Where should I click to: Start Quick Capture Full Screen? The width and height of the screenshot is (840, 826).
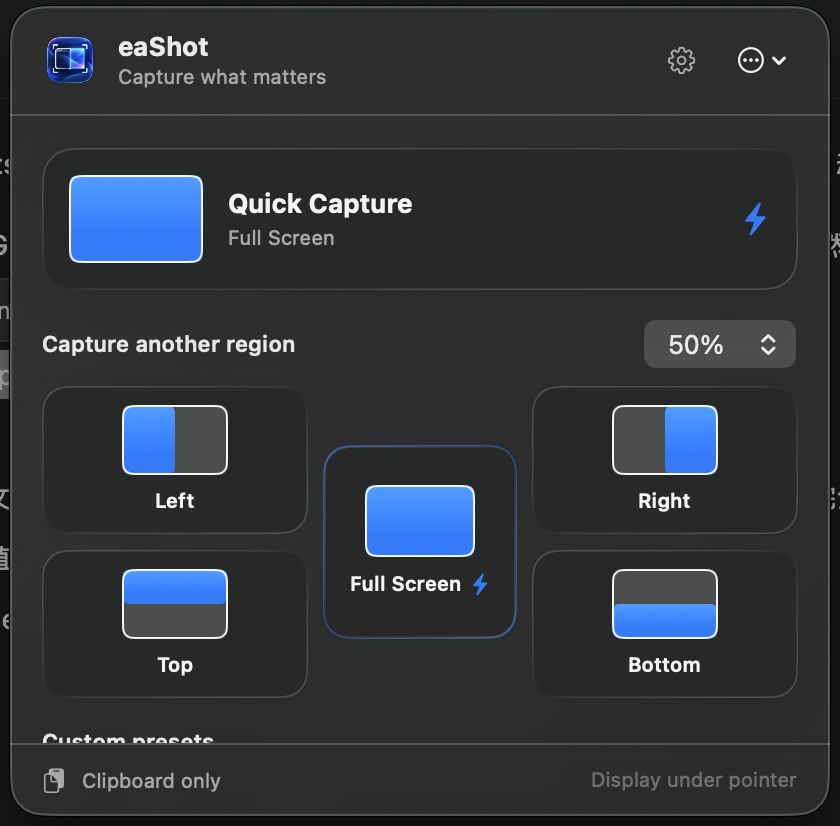(419, 219)
